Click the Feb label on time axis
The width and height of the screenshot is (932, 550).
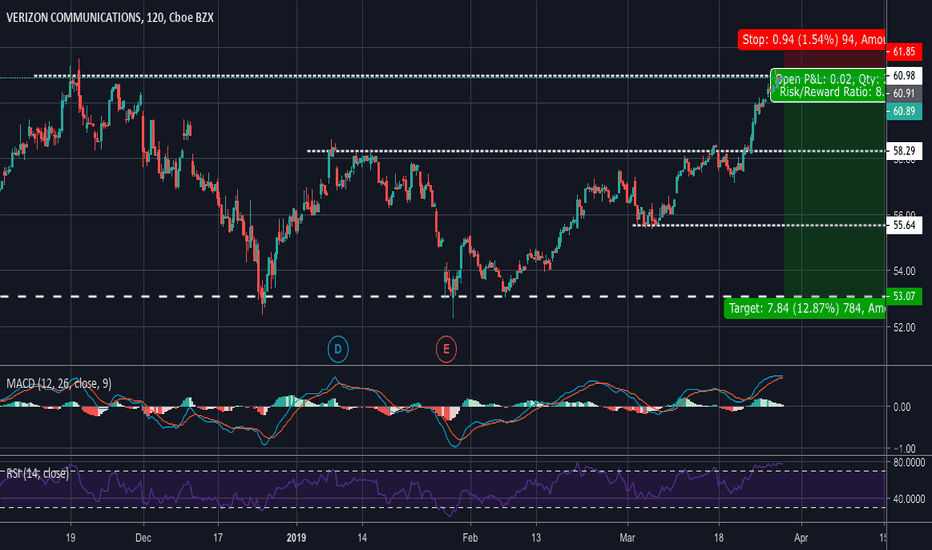point(470,538)
